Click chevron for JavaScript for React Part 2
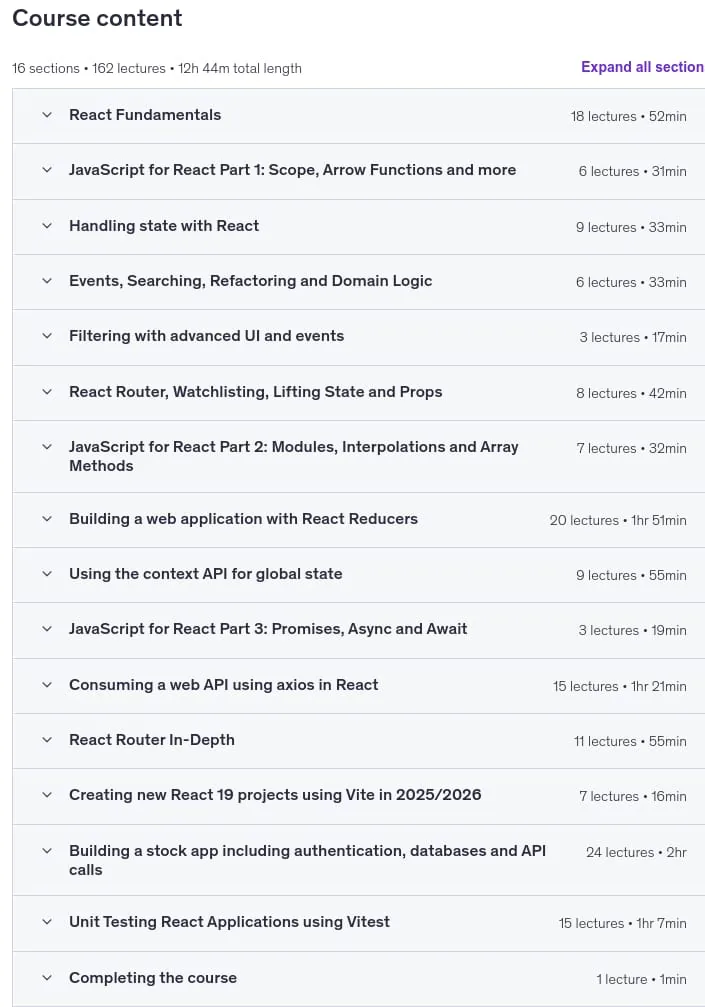The image size is (705, 1007). 47,447
